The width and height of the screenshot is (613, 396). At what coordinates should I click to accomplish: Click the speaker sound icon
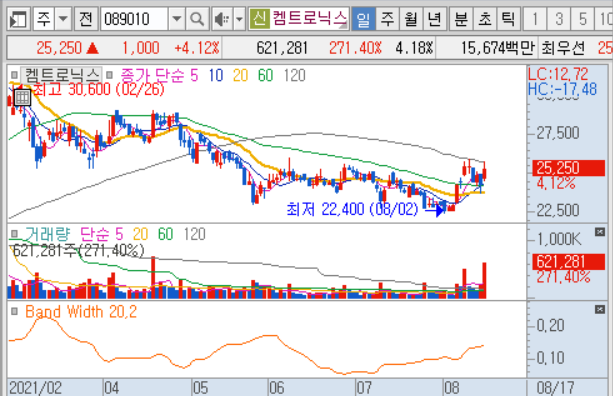222,19
